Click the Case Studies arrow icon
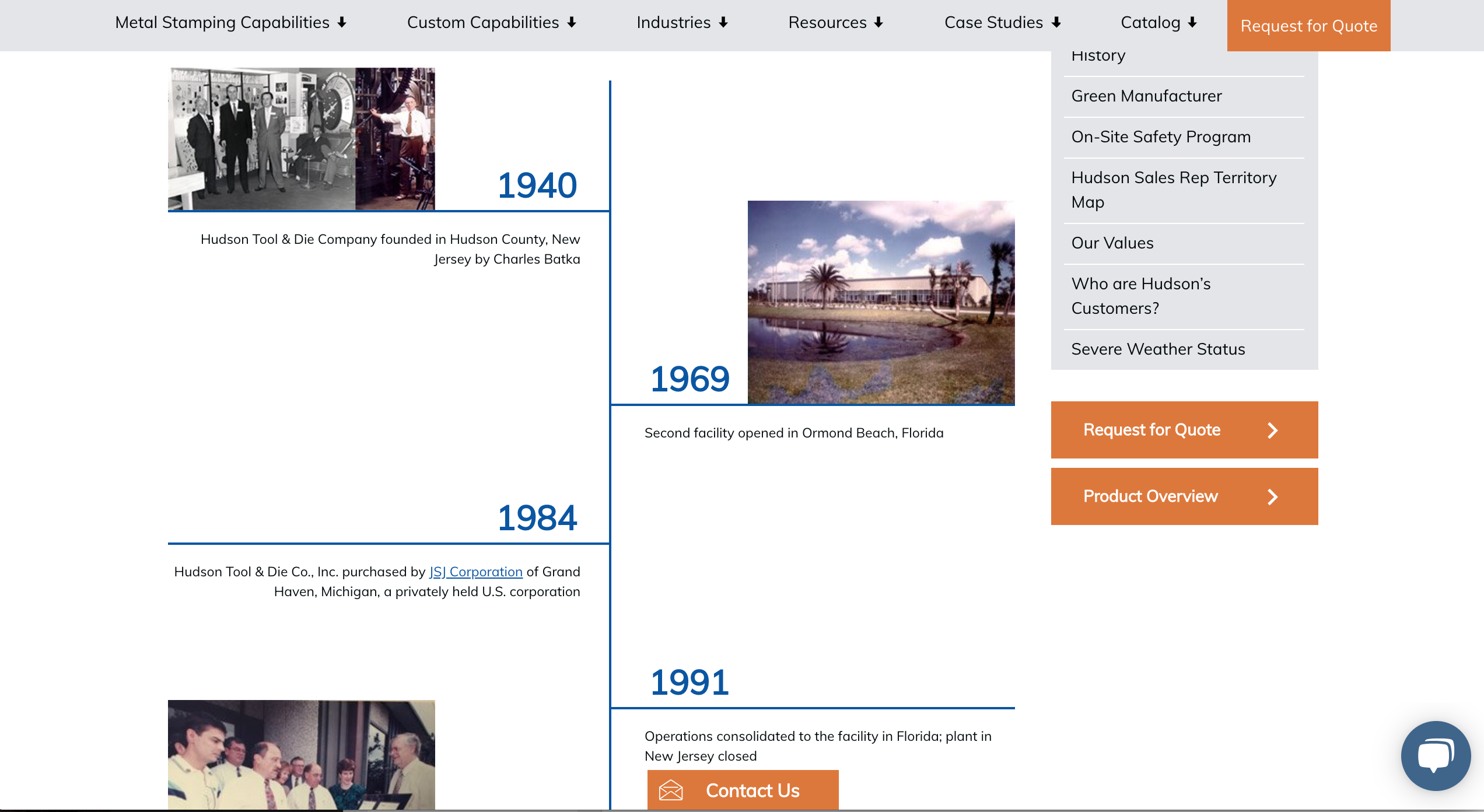 click(1056, 23)
